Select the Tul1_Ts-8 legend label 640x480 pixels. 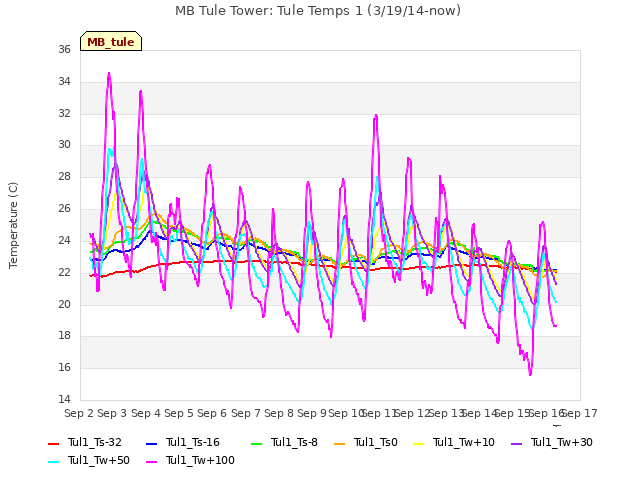294,442
